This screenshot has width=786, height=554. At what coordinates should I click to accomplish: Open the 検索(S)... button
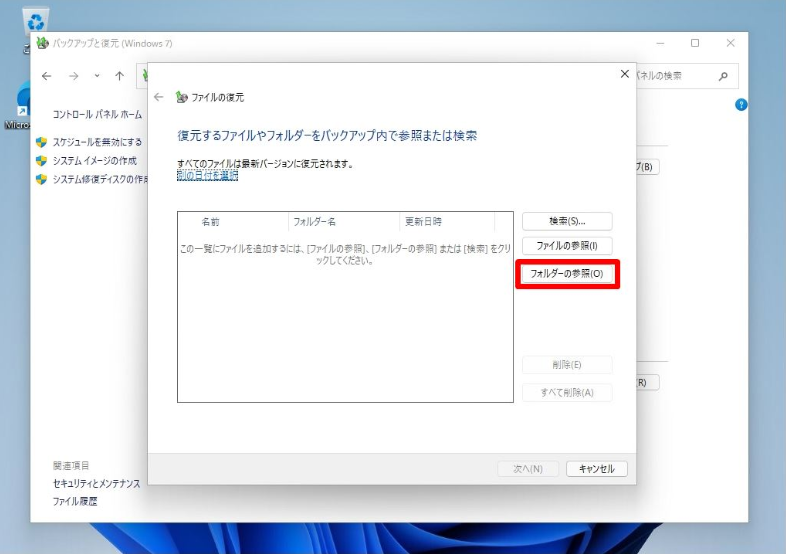(x=567, y=221)
